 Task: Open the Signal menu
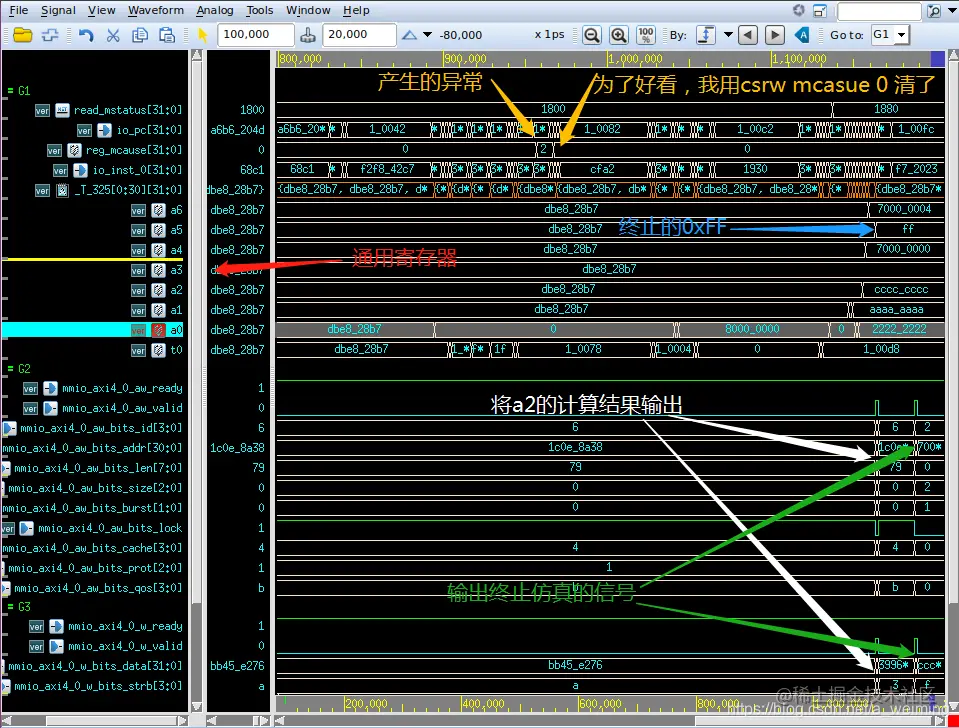tap(58, 10)
